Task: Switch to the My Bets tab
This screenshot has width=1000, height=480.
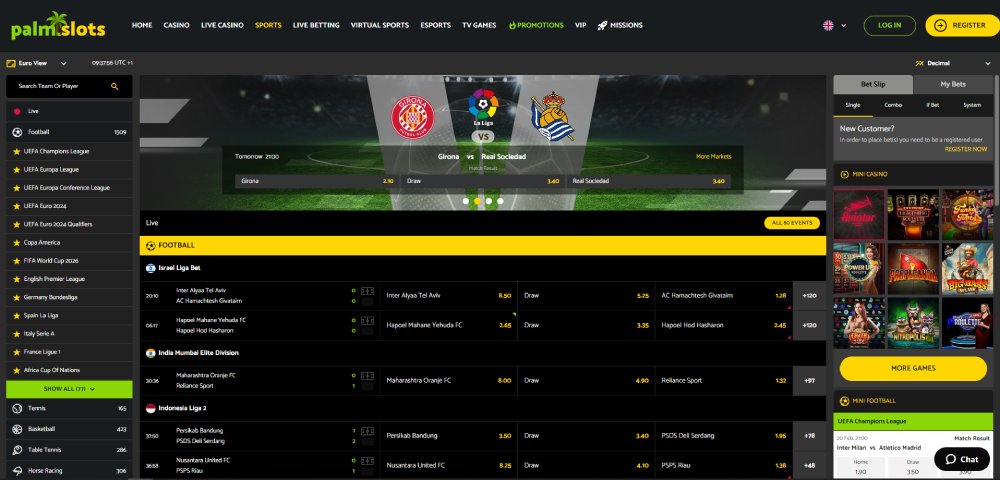Action: click(953, 84)
